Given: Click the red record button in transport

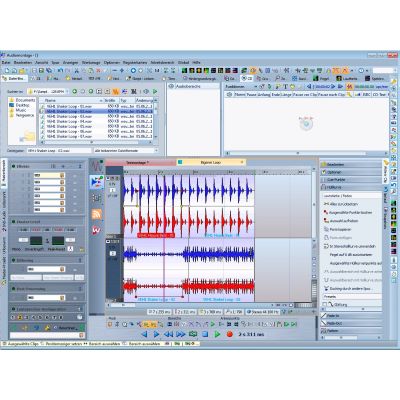Looking at the screenshot, I should pyautogui.click(x=229, y=334).
